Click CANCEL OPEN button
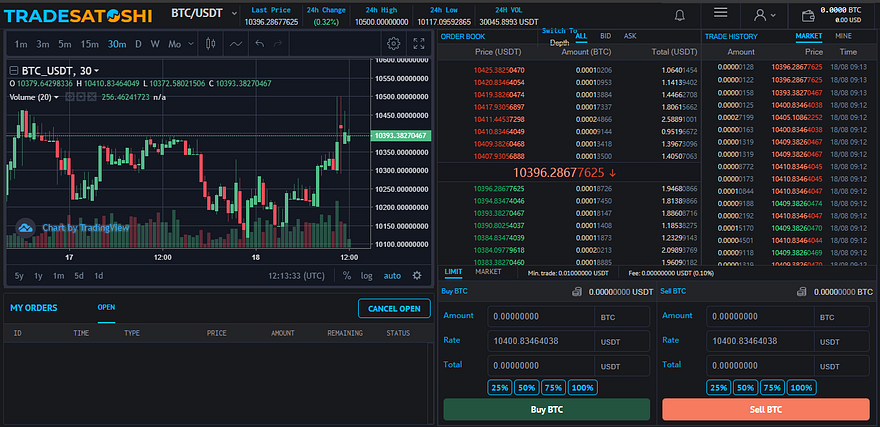Screen dimensions: 880x427 (x=394, y=309)
